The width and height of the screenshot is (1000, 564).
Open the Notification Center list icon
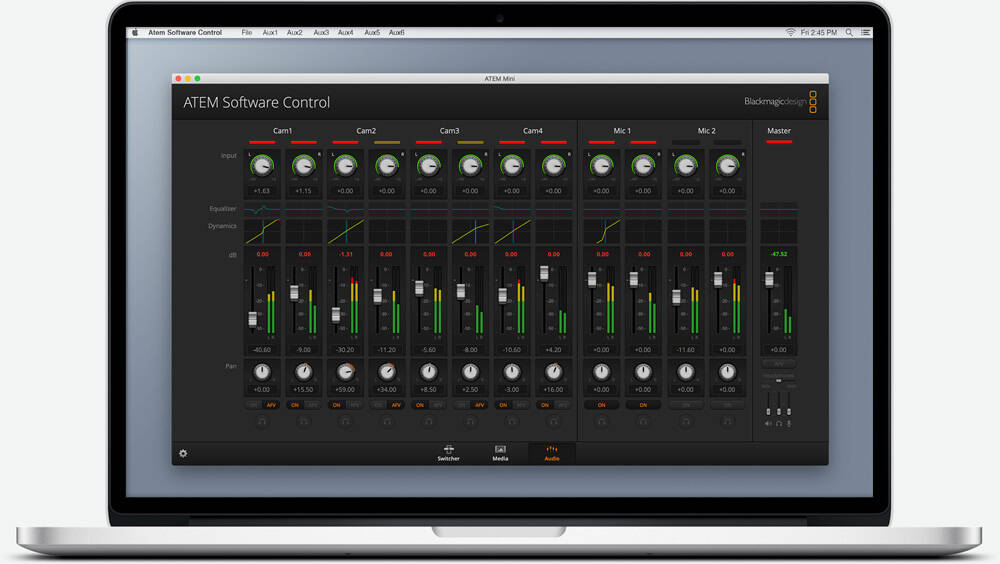point(865,33)
